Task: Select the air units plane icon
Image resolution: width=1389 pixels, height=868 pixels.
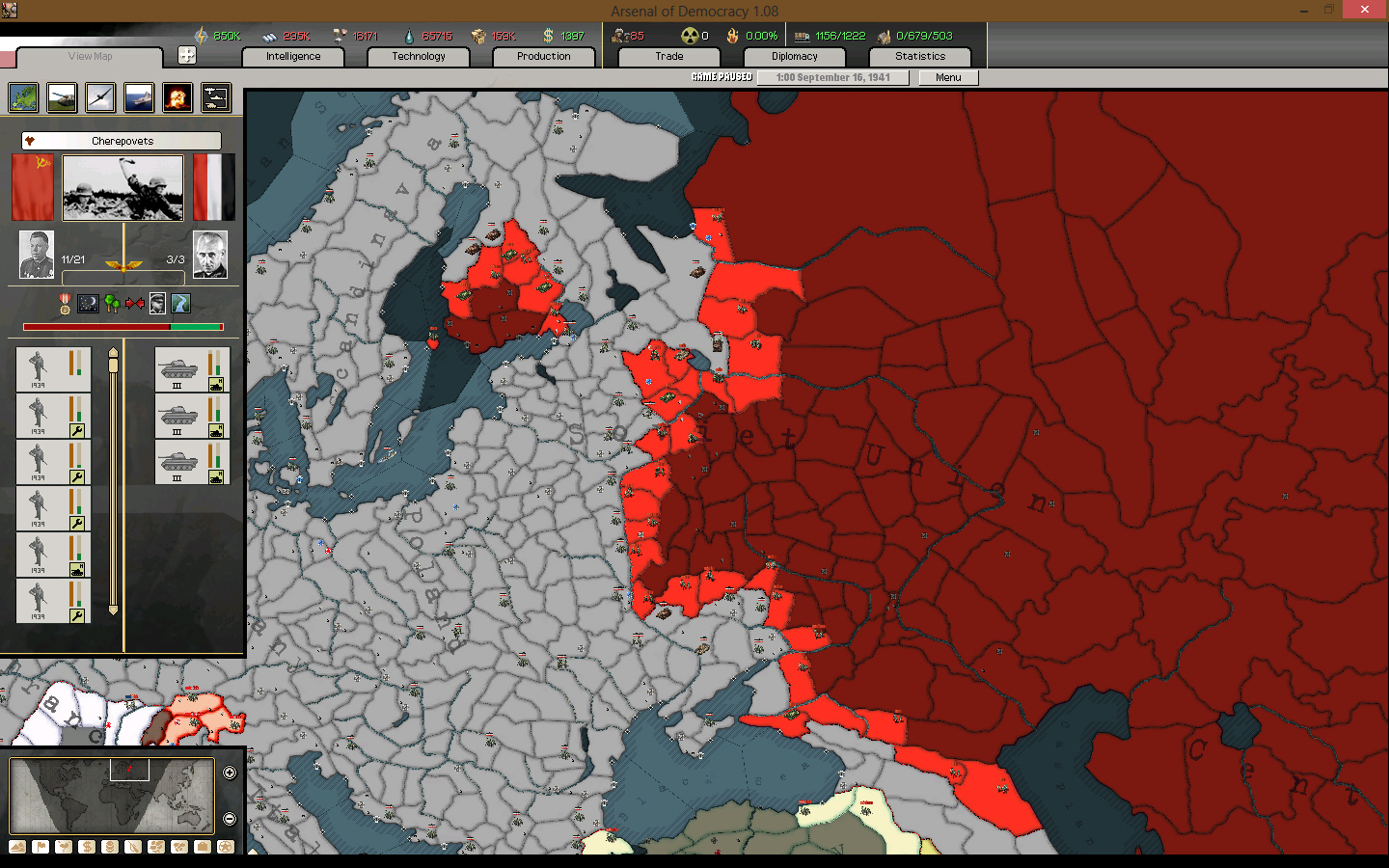Action: click(x=100, y=97)
